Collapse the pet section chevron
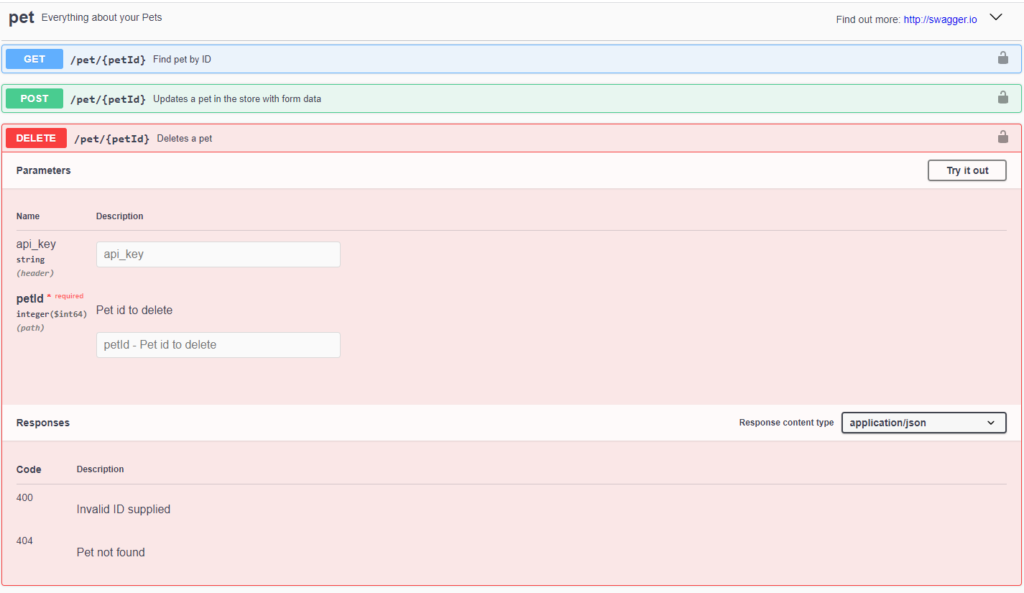This screenshot has height=593, width=1024. [x=996, y=18]
